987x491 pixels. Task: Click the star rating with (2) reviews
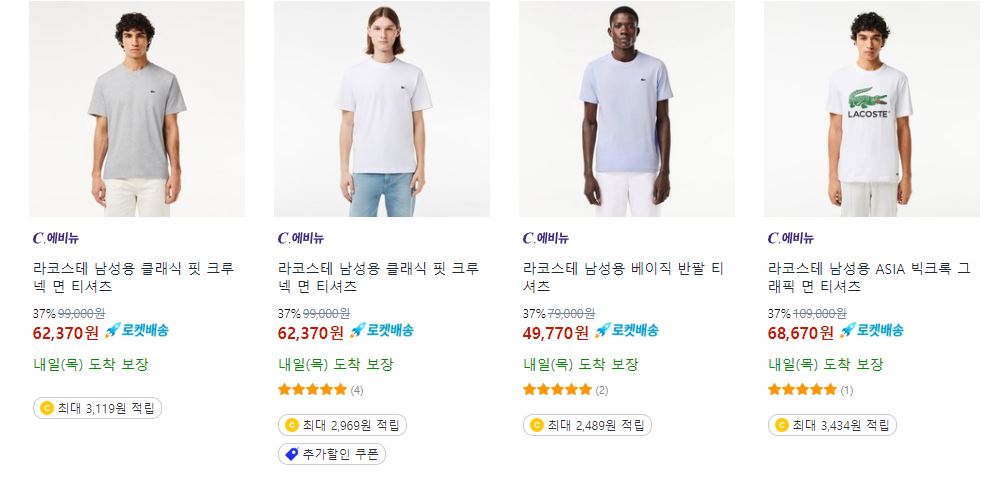point(565,390)
